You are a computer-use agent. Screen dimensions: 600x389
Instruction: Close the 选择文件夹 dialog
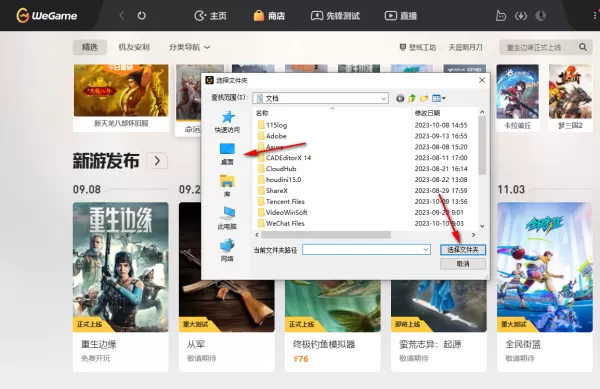482,80
